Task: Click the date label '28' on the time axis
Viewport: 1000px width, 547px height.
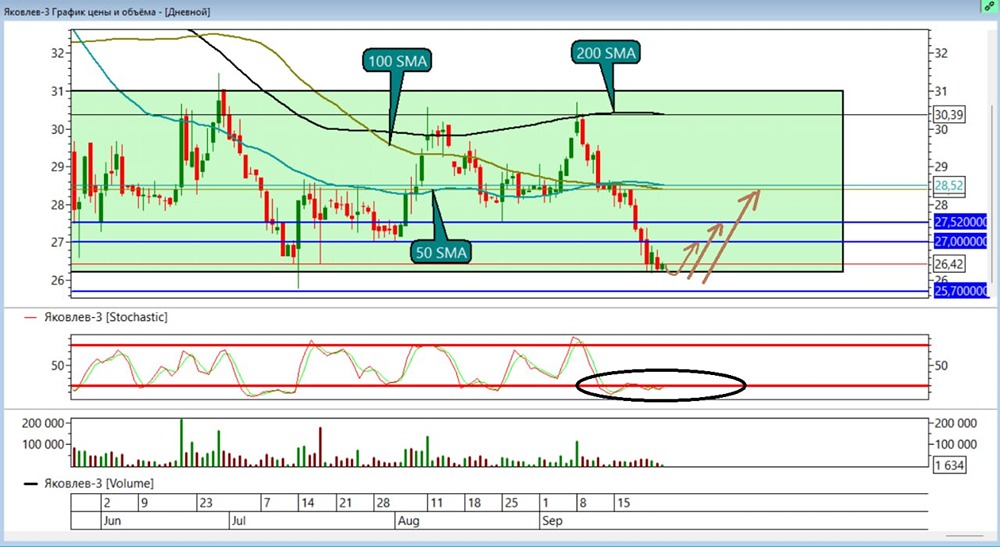Action: tap(383, 502)
